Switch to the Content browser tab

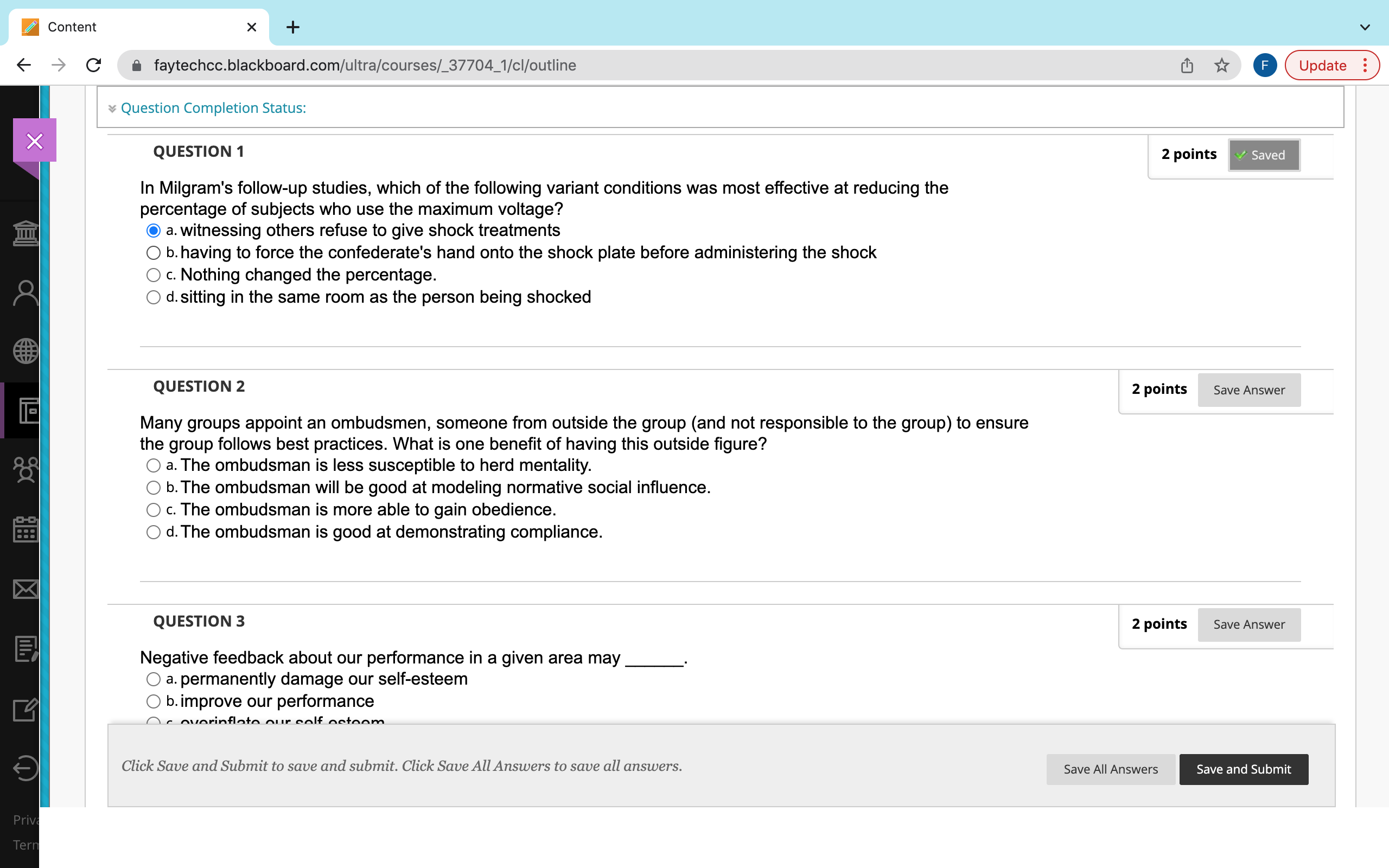pos(139,27)
